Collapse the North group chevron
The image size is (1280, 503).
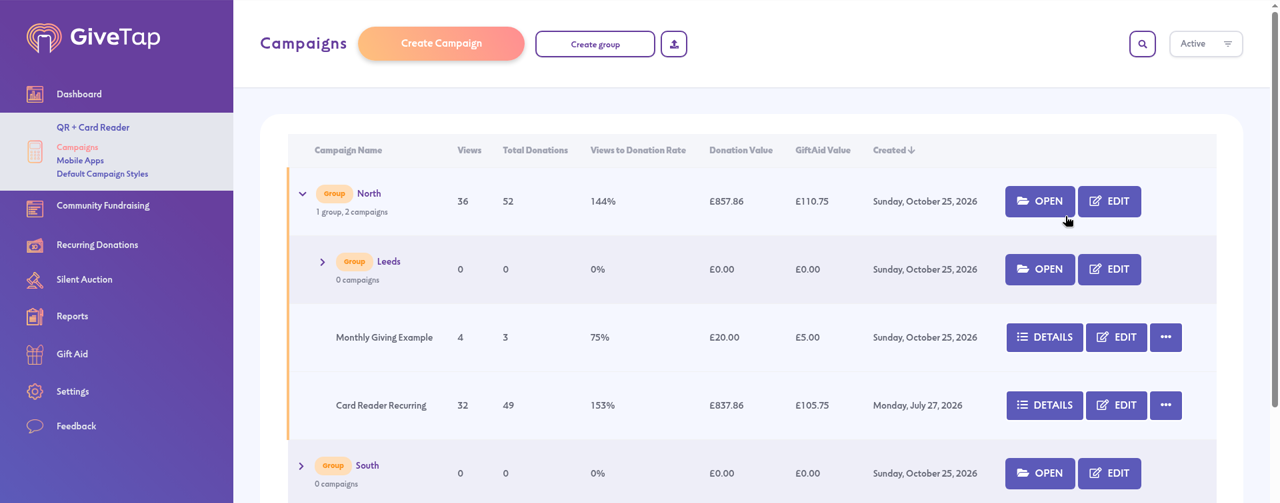302,194
